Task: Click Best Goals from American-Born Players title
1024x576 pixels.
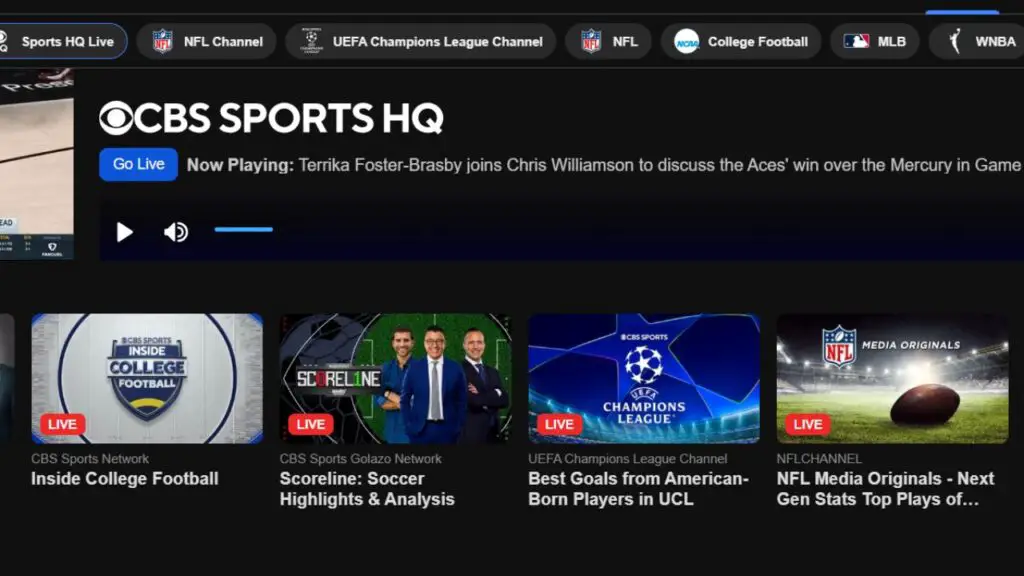Action: pyautogui.click(x=638, y=489)
